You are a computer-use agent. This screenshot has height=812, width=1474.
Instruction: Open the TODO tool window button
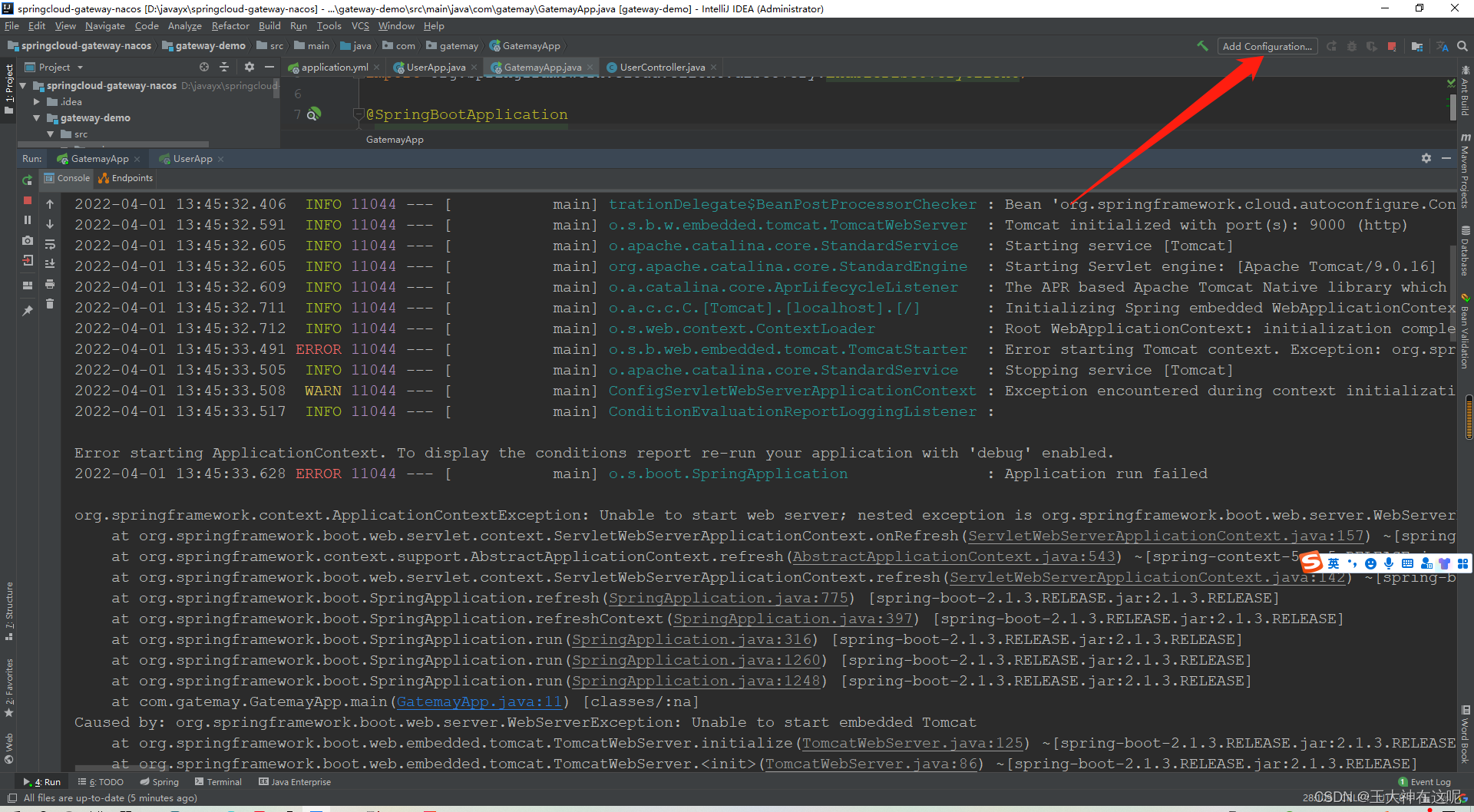[101, 782]
